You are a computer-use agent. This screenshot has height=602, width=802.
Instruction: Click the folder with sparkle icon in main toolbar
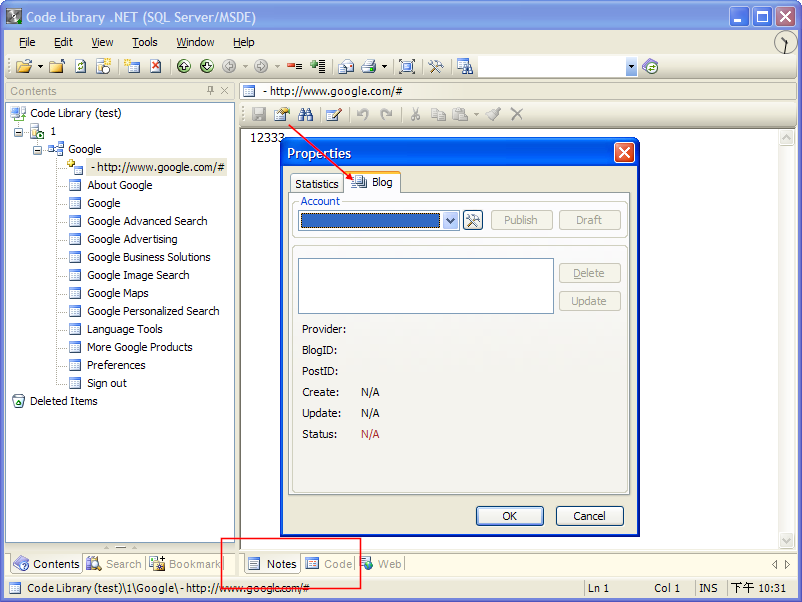pos(104,66)
